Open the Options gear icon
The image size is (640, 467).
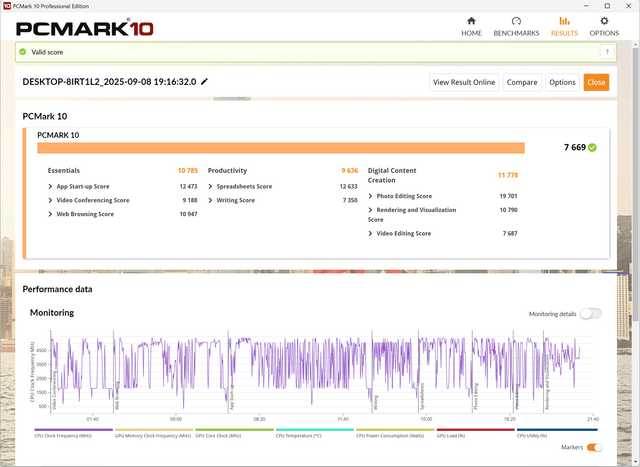click(604, 21)
